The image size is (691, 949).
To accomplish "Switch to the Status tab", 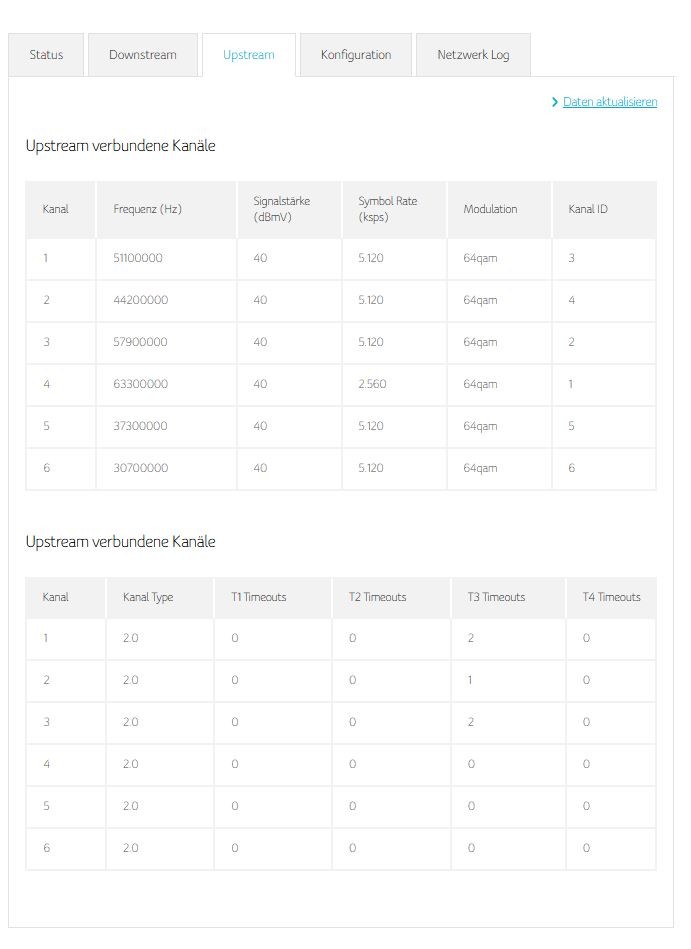I will 46,55.
